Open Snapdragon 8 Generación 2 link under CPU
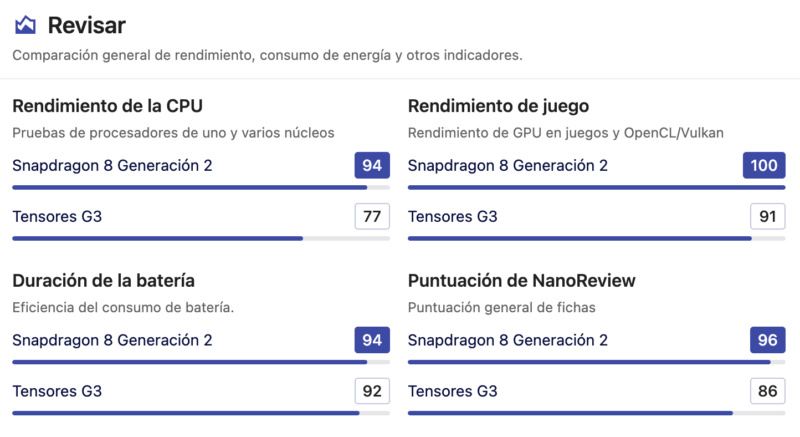800x437 pixels. coord(112,166)
